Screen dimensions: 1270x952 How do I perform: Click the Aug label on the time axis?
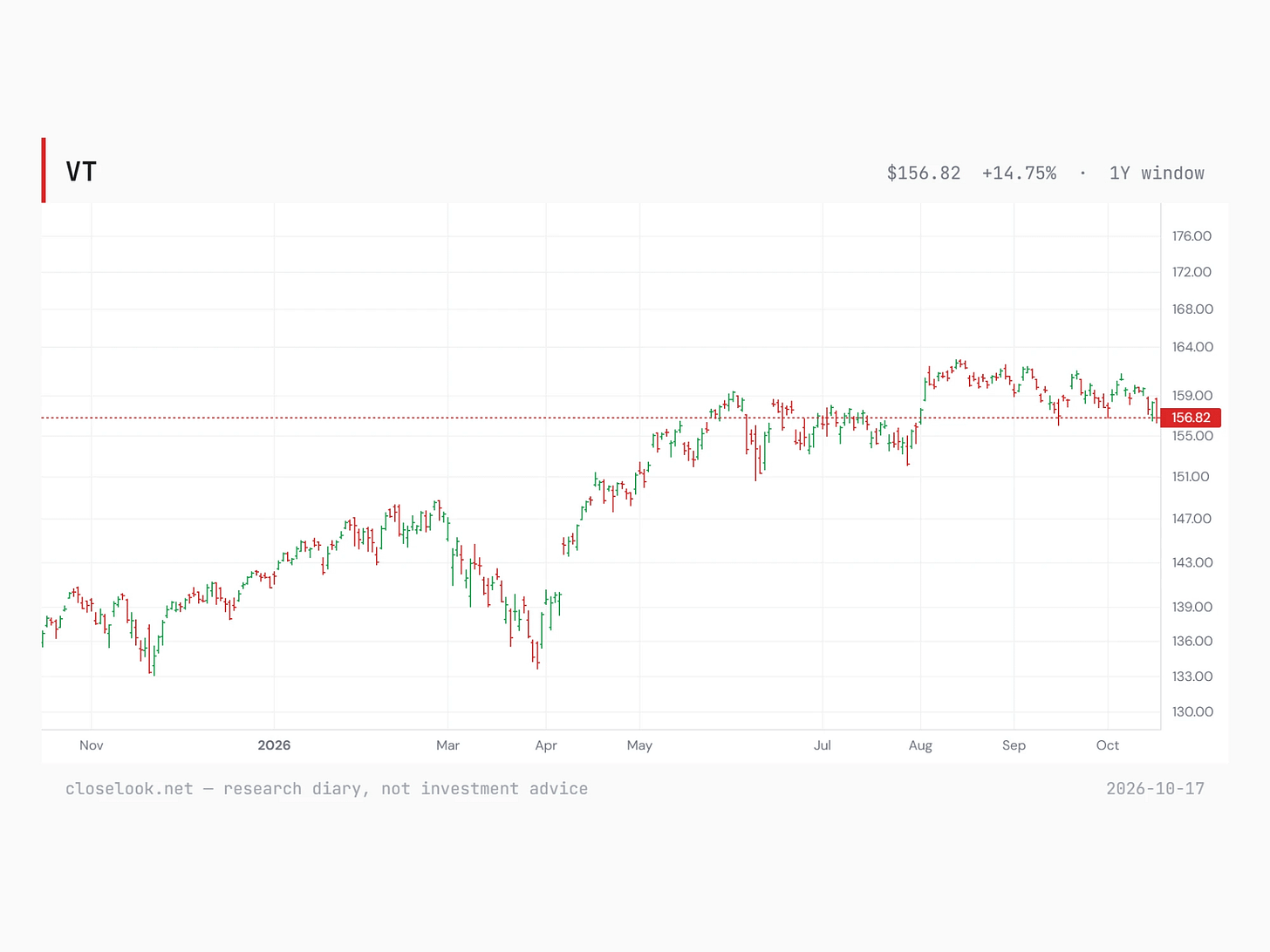[920, 745]
